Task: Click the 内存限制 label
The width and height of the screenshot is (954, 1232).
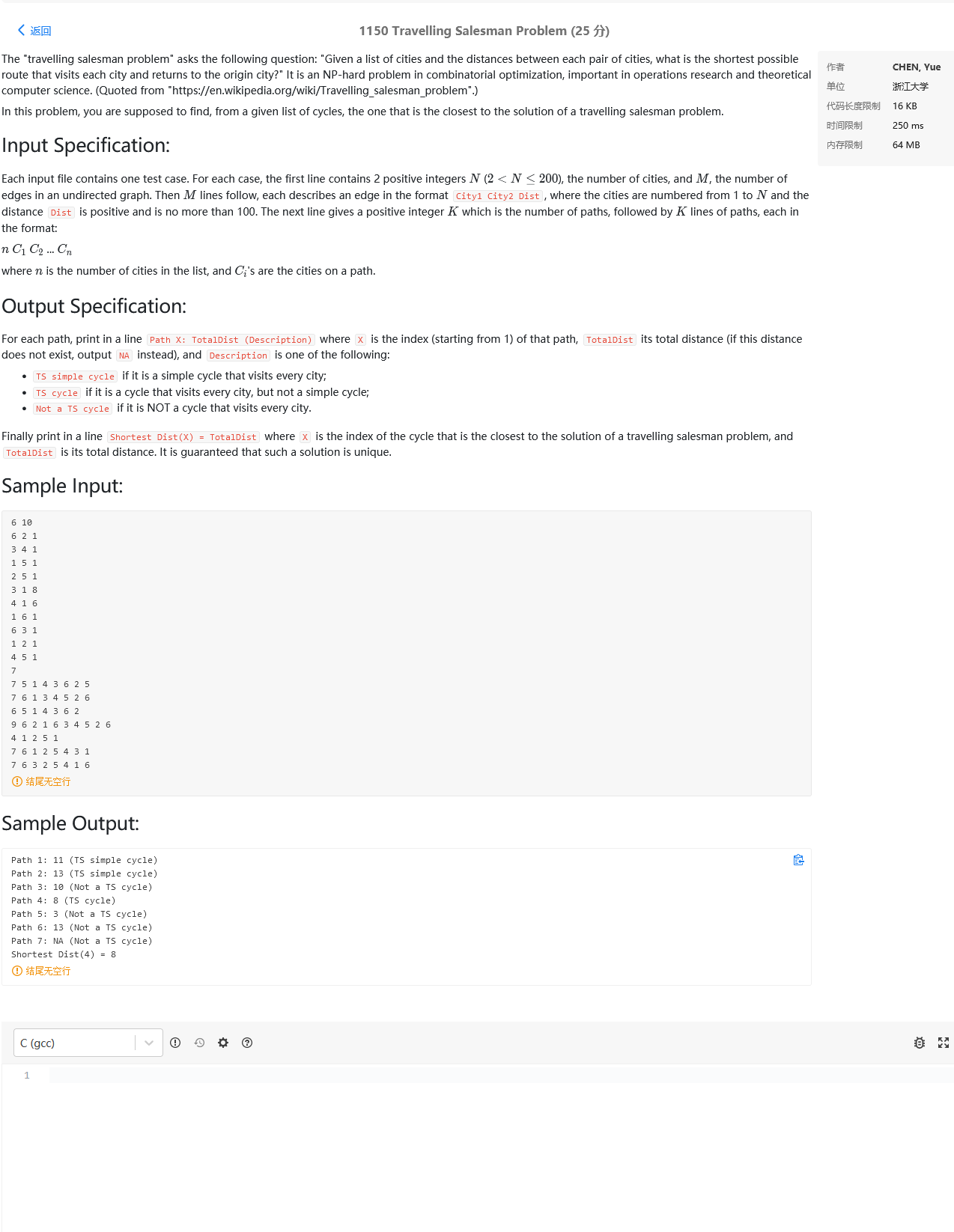Action: pos(845,144)
